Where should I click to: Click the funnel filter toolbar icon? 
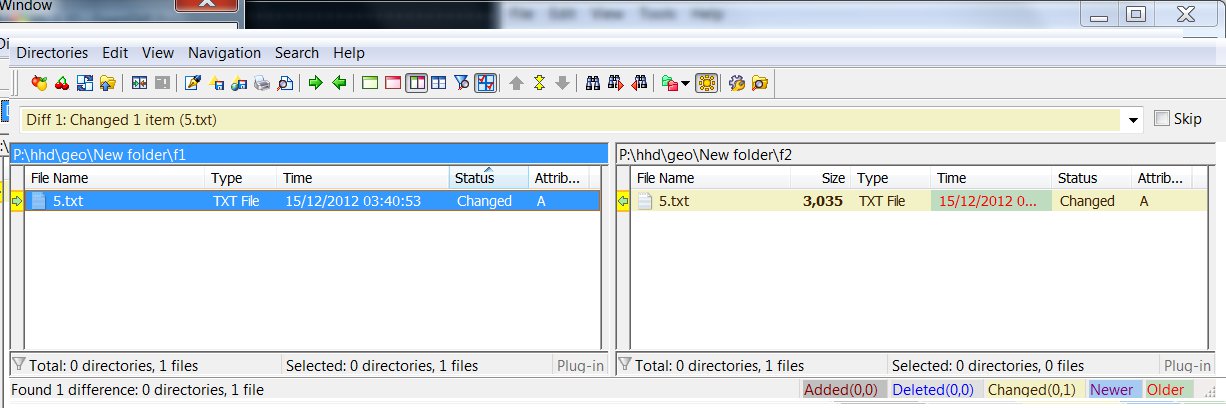pyautogui.click(x=462, y=83)
